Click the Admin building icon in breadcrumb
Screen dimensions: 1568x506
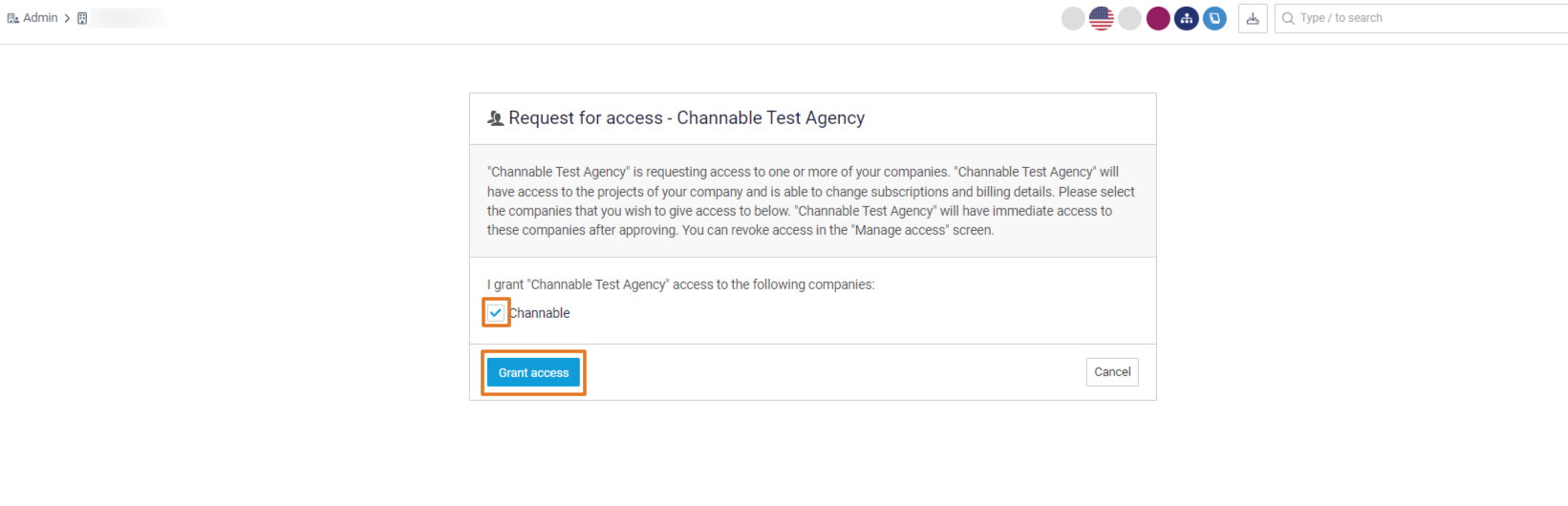pyautogui.click(x=12, y=18)
